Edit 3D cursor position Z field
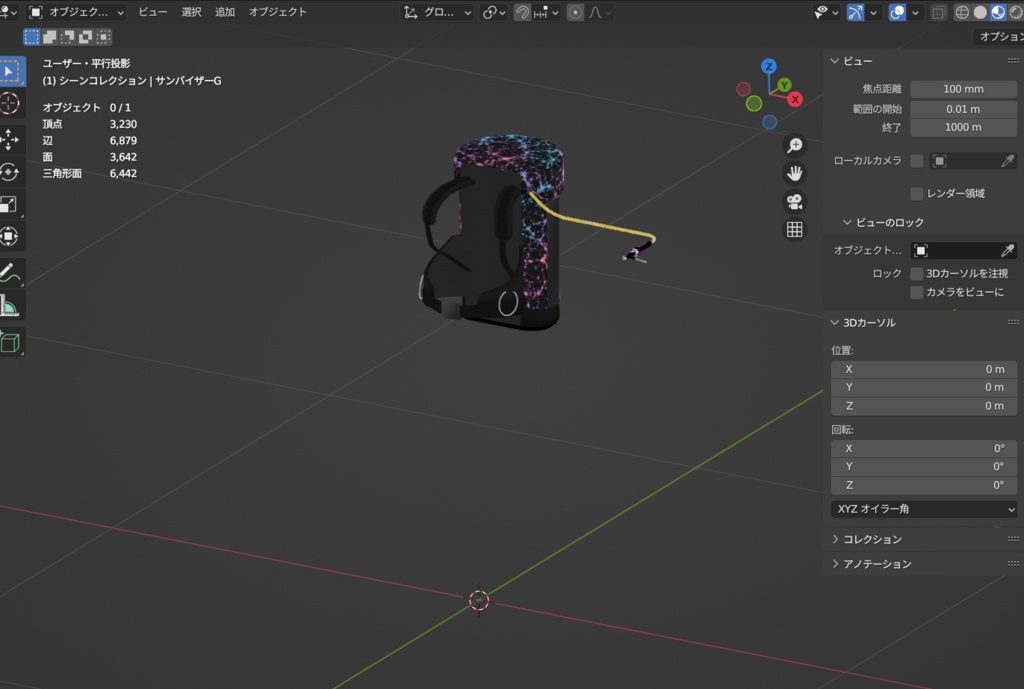The image size is (1024, 689). pos(923,406)
